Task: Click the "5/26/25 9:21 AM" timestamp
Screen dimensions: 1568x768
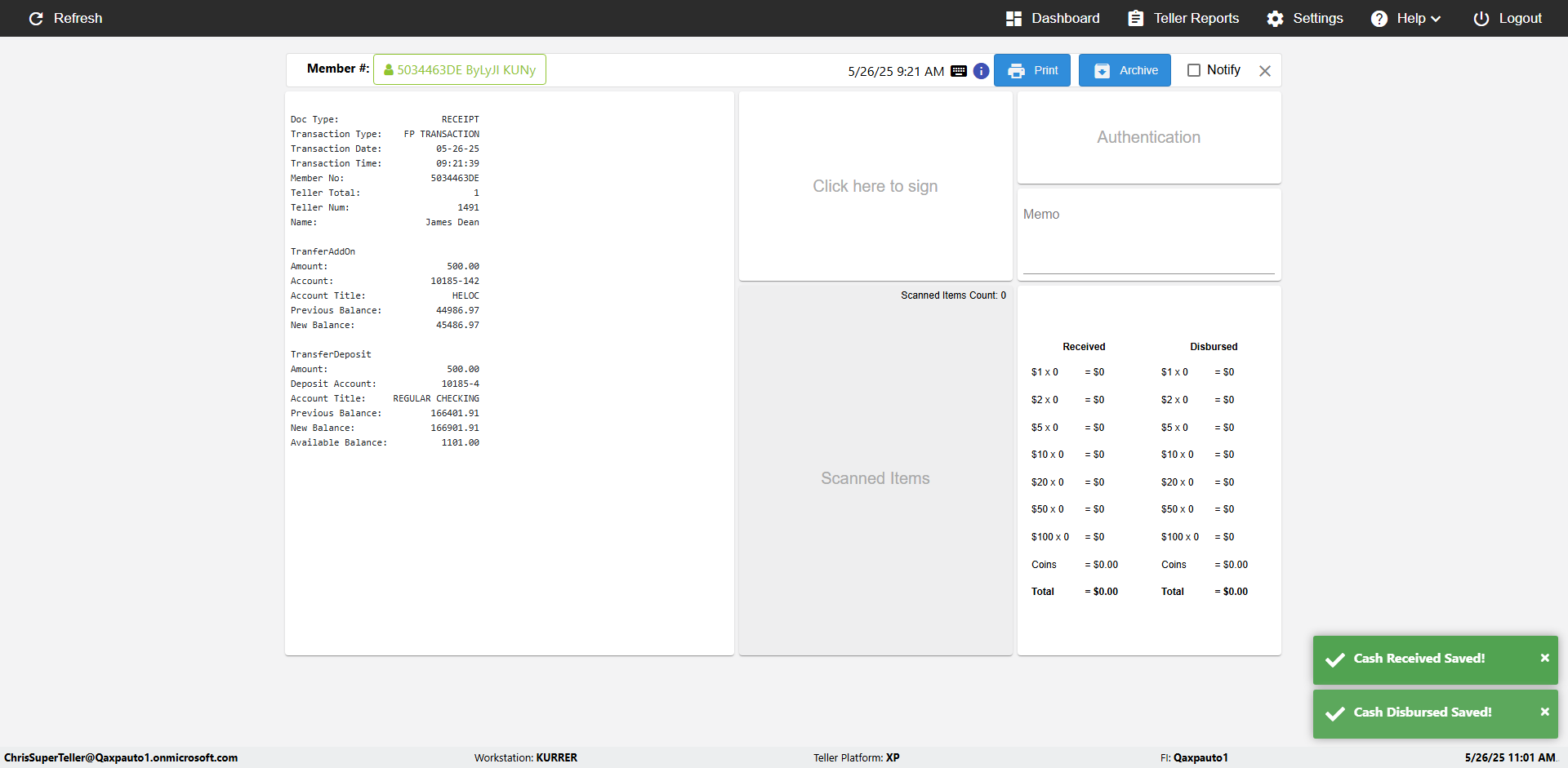Action: click(896, 71)
